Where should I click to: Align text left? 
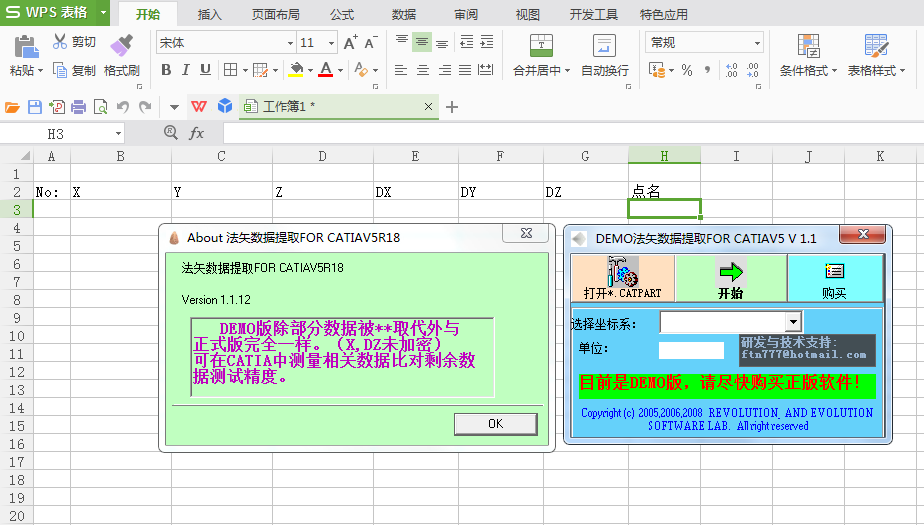[x=401, y=70]
